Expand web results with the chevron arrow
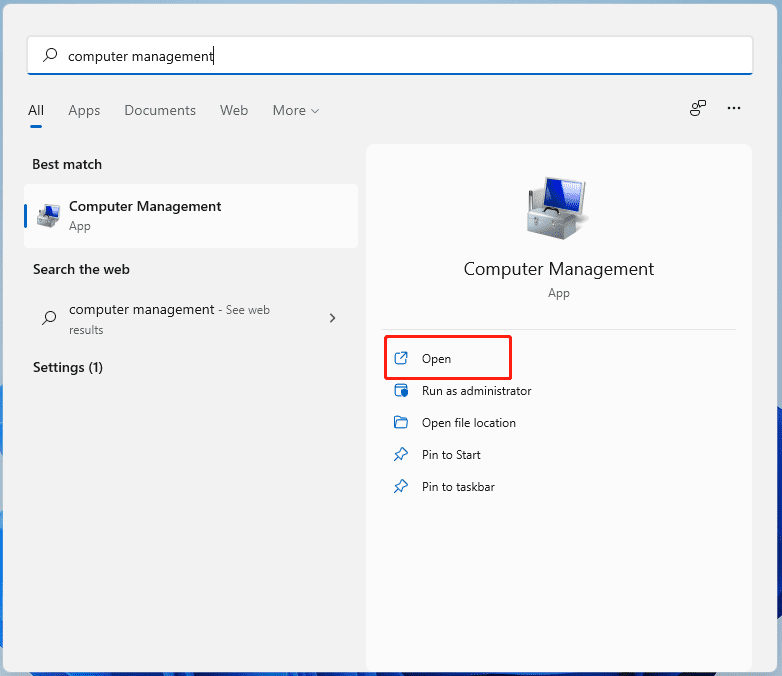Screen dimensions: 782x676 pos(332,318)
